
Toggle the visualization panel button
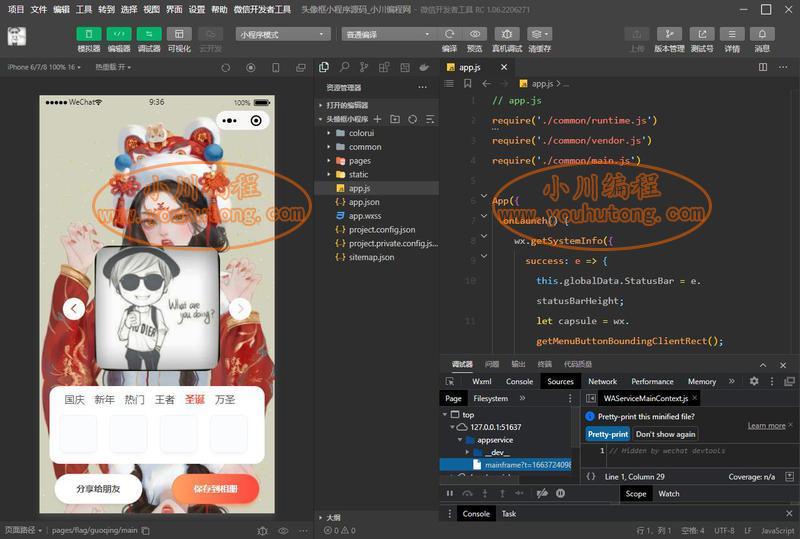click(x=179, y=34)
